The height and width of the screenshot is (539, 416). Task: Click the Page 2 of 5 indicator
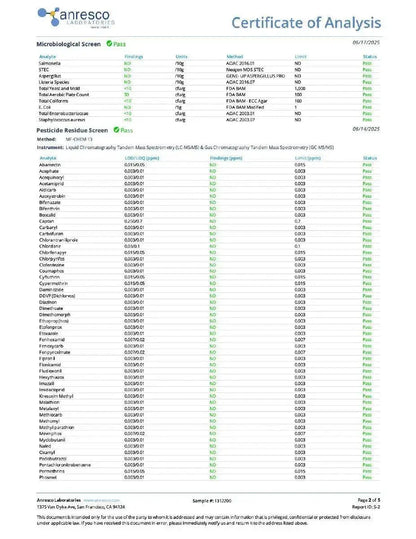coord(369,500)
